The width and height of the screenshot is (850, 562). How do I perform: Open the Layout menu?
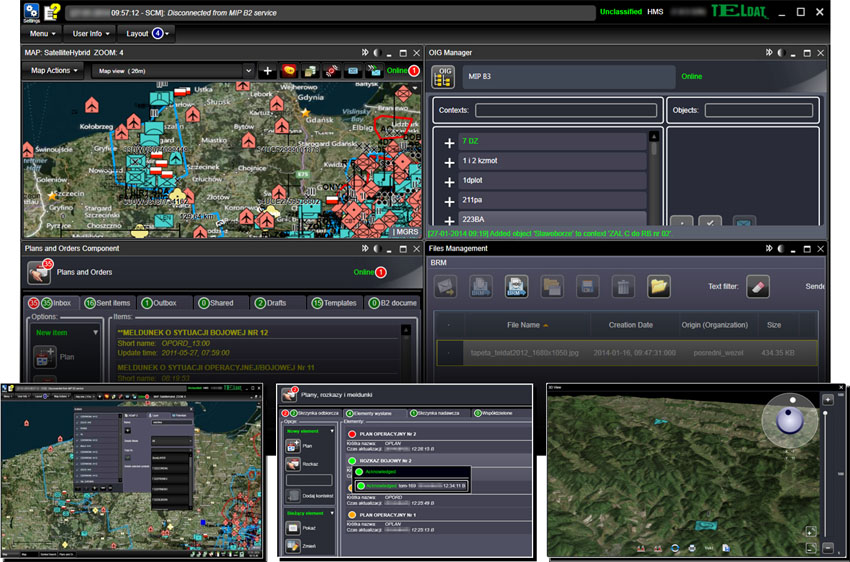147,34
